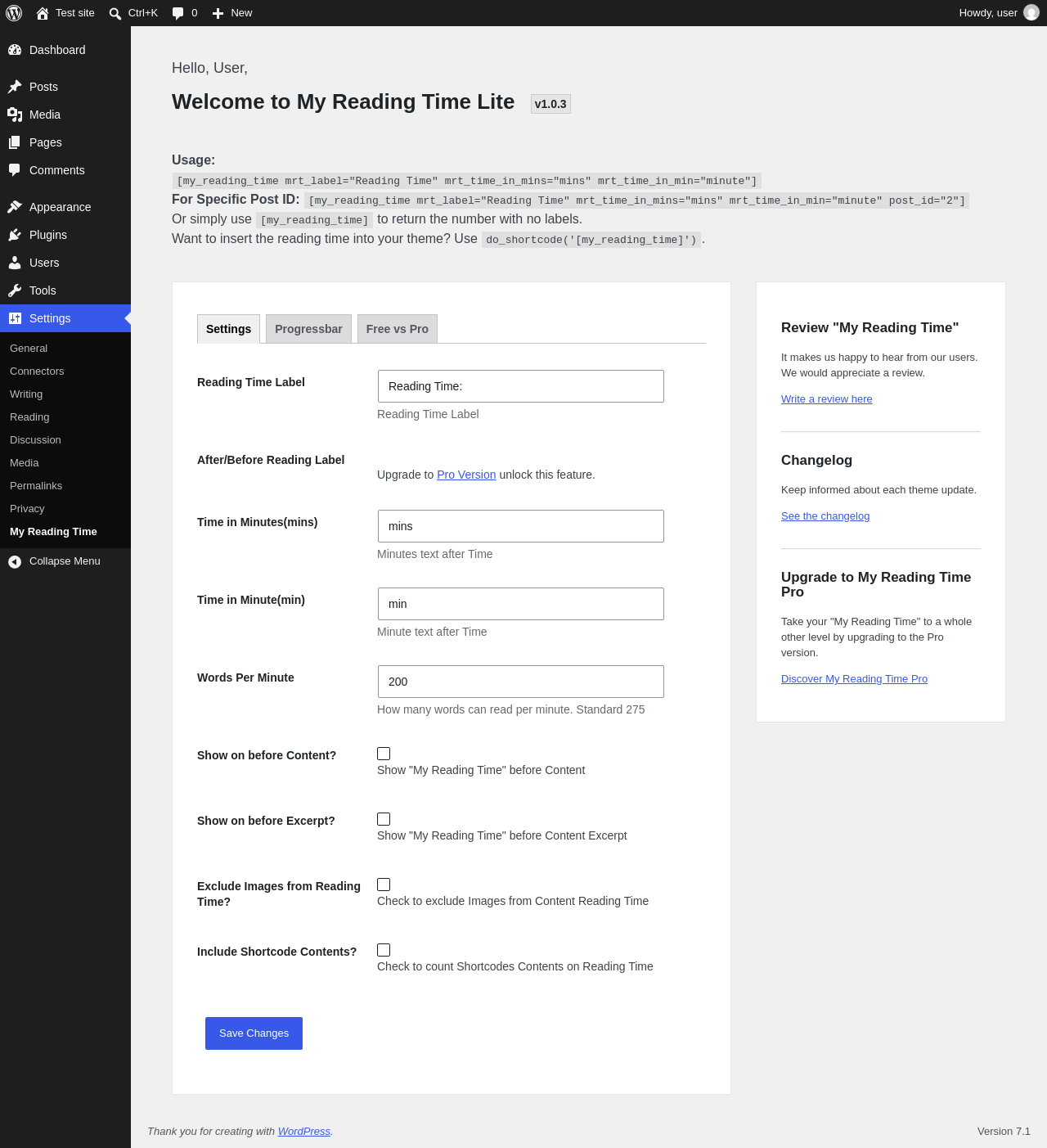Open General settings submenu
Image resolution: width=1047 pixels, height=1148 pixels.
[x=29, y=349]
